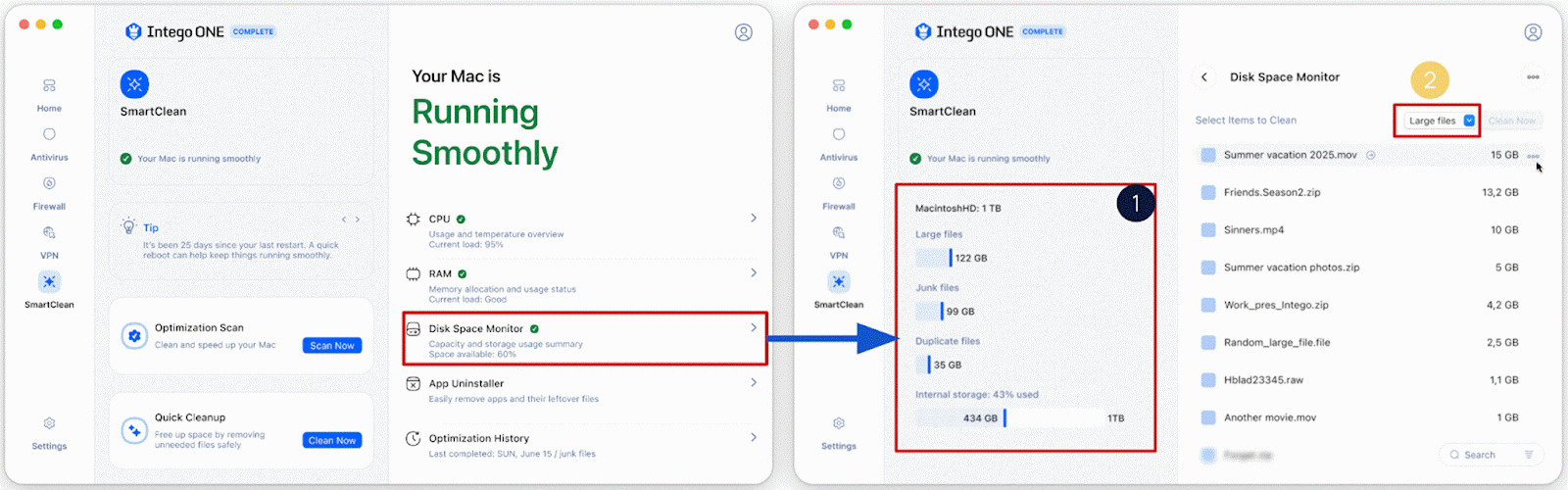Open Settings in the Disk Space Monitor window sidebar
Viewport: 1568px width, 490px height.
[839, 433]
